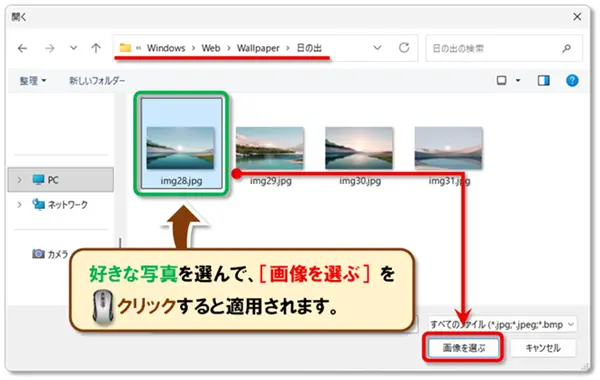600x380 pixels.
Task: Click the img29.jpg file name label
Action: click(271, 181)
